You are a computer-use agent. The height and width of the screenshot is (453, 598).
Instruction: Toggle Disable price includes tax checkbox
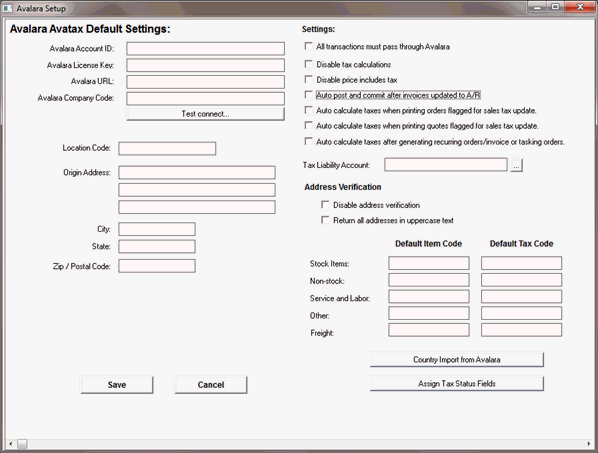tap(309, 80)
